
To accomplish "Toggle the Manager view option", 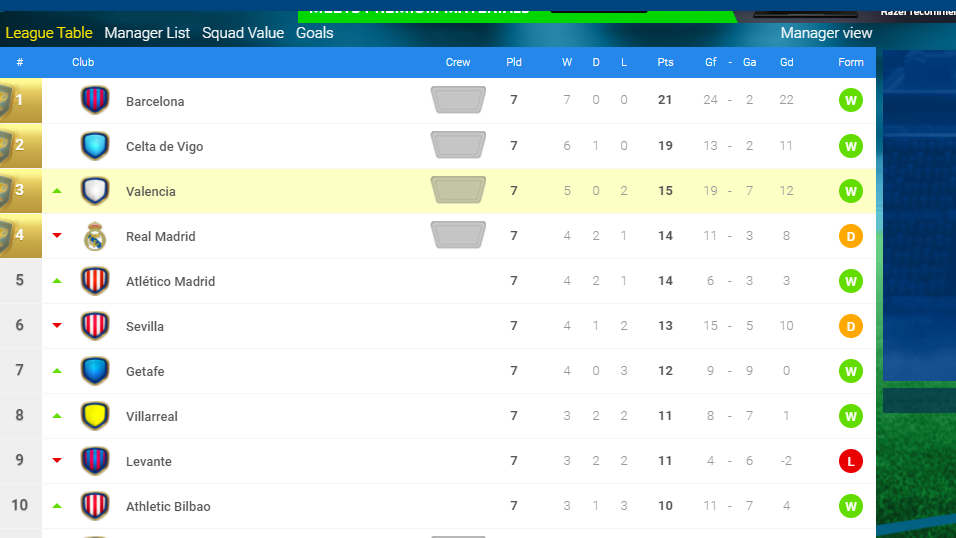I will [826, 33].
